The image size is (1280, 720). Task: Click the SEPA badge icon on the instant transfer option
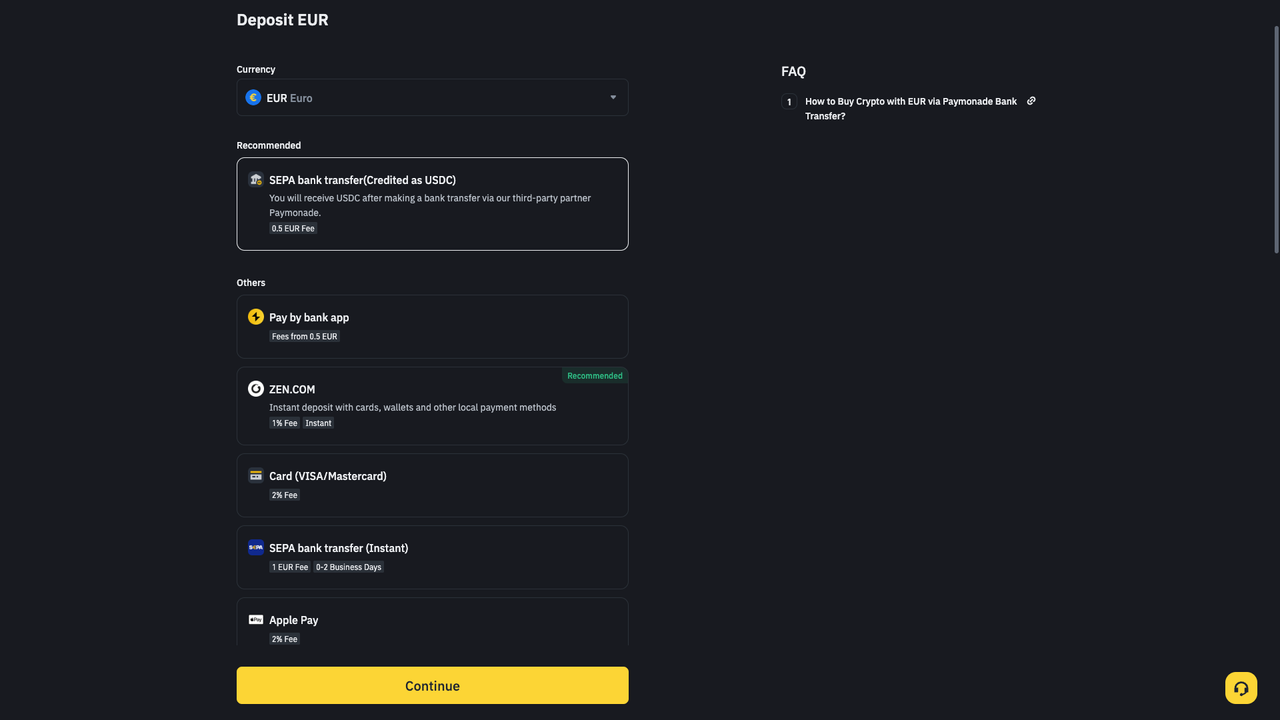coord(256,547)
